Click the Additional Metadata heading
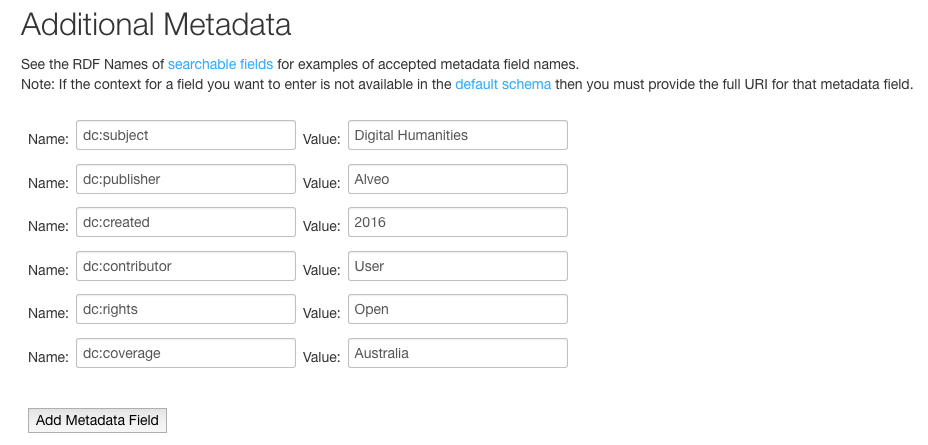928x445 pixels. pyautogui.click(x=156, y=25)
